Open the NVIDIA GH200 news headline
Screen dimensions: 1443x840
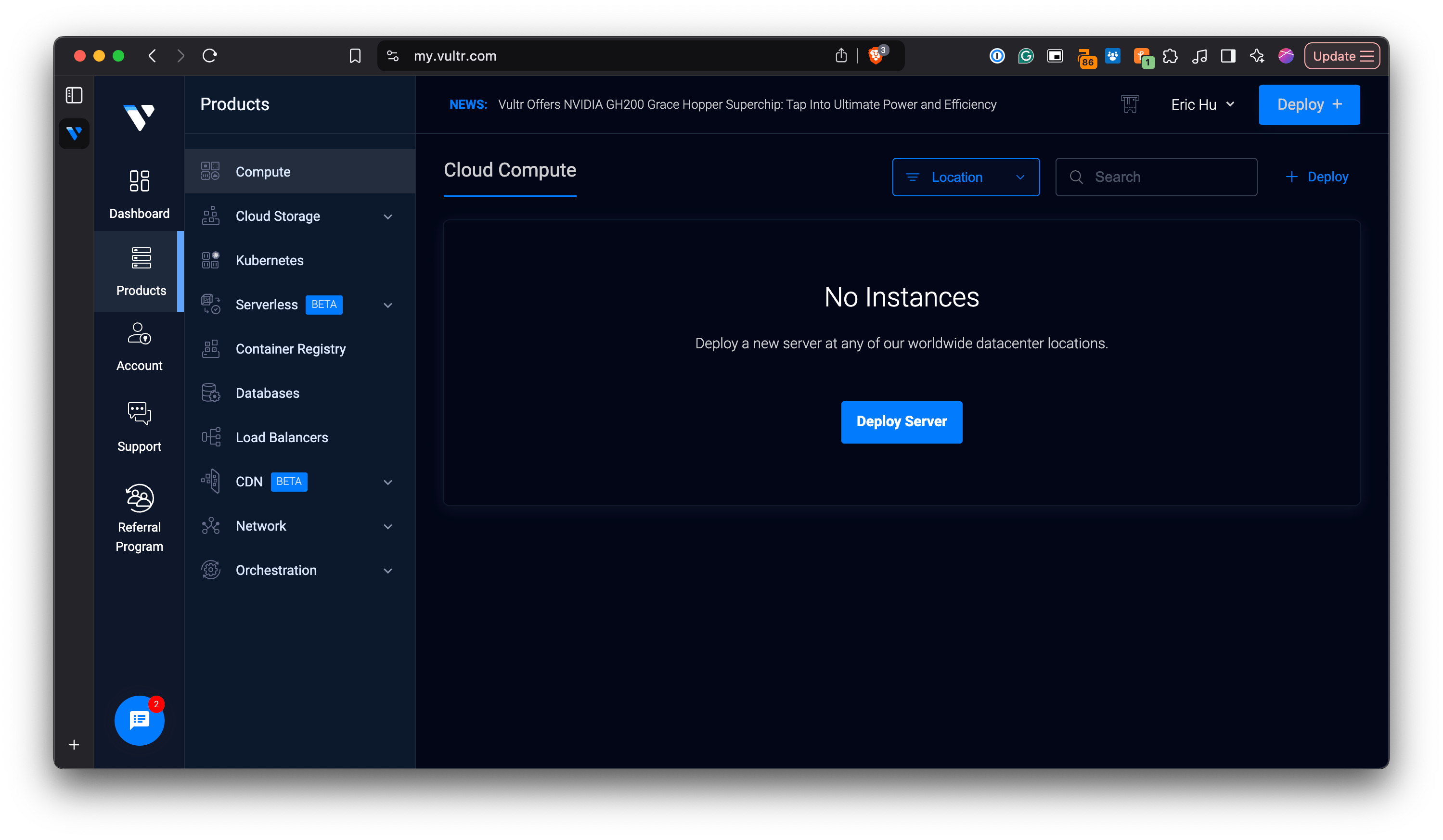[x=747, y=104]
